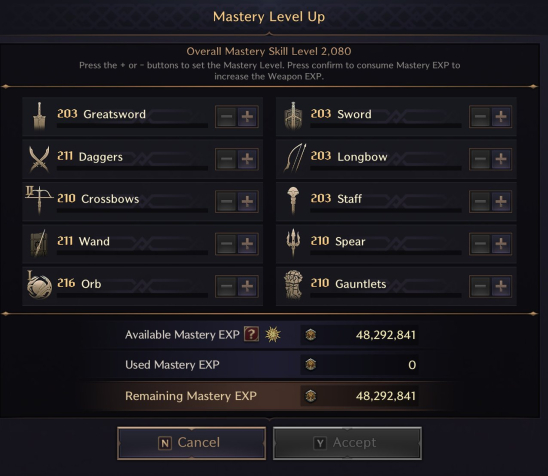The image size is (548, 476).
Task: Decrease Staff mastery level with minus
Action: tap(480, 201)
